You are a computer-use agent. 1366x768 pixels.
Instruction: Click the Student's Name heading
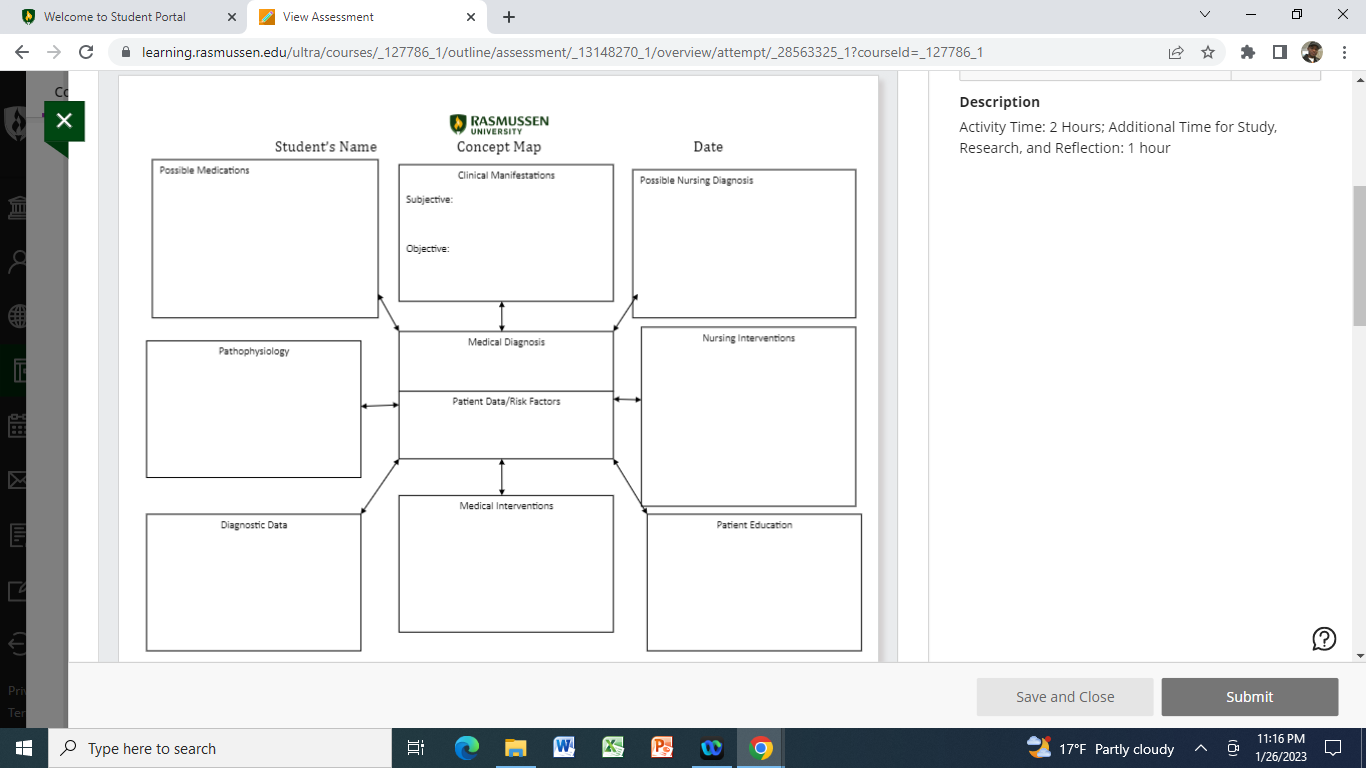[x=326, y=147]
